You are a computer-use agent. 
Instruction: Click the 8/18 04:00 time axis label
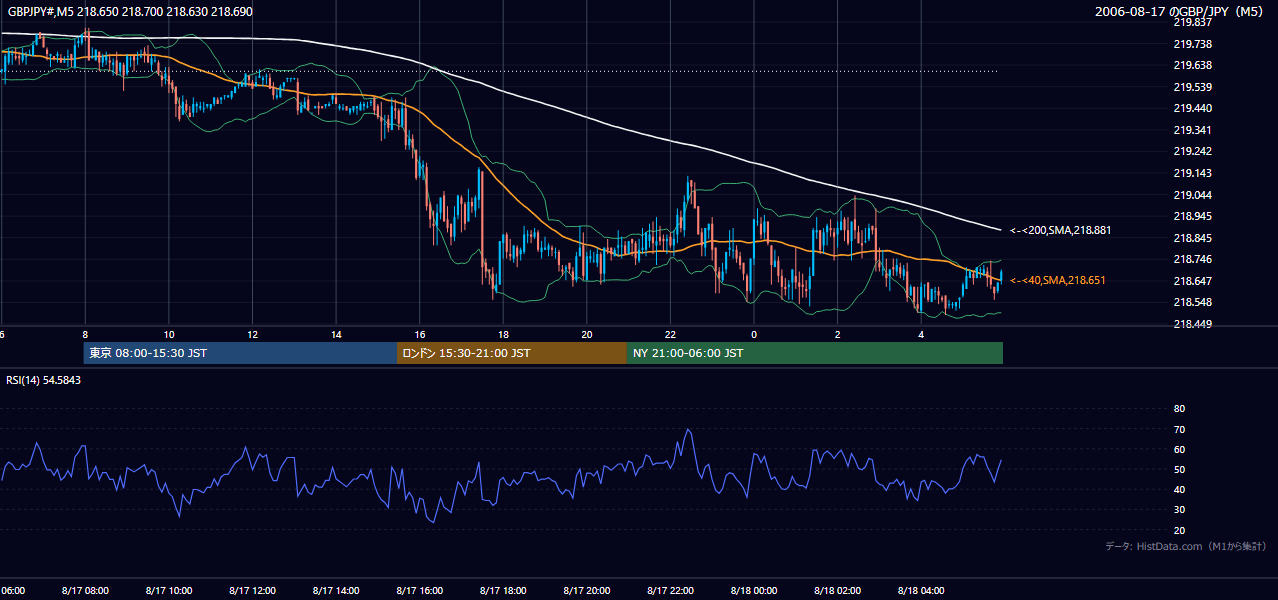921,590
